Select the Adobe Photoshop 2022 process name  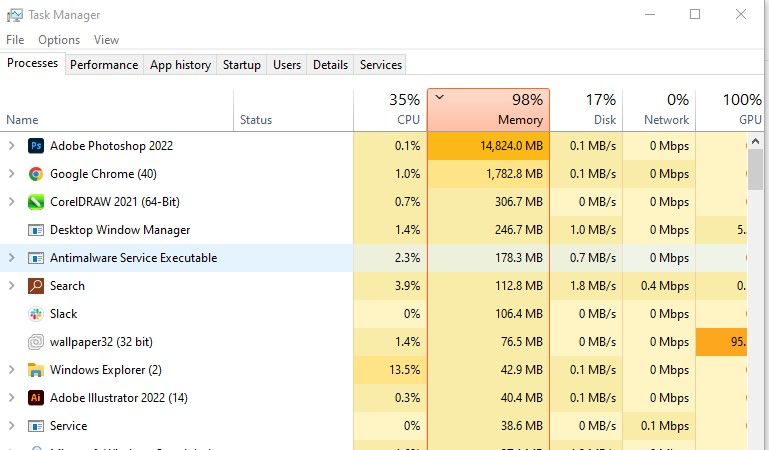click(x=111, y=146)
